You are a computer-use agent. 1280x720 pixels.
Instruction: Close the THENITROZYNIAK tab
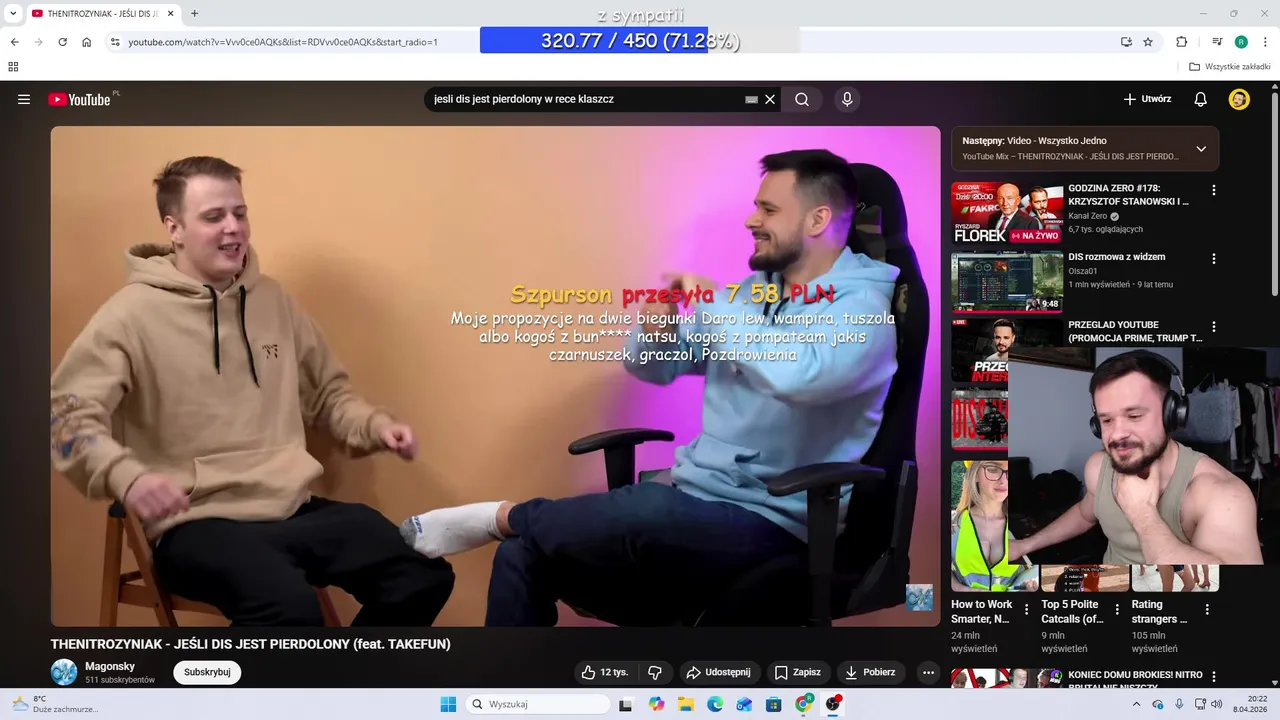pyautogui.click(x=170, y=14)
